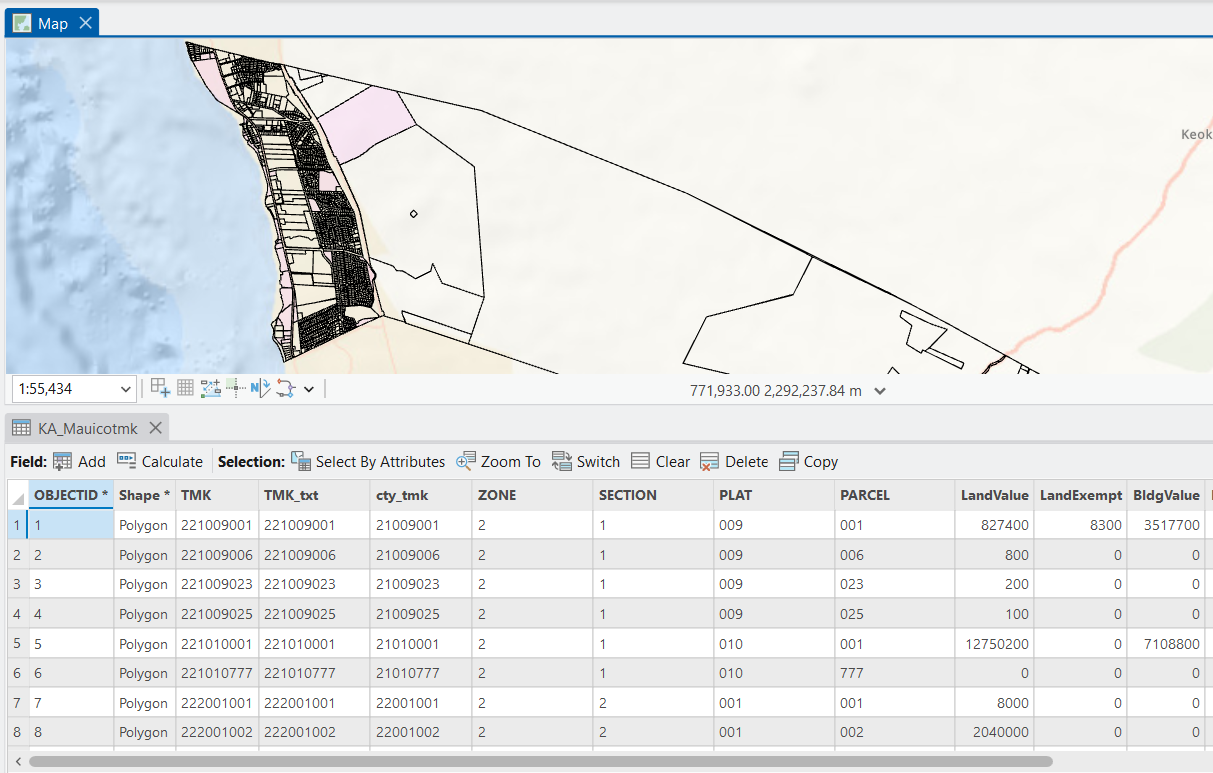Image resolution: width=1213 pixels, height=773 pixels.
Task: Click the BldgValue column header
Action: click(x=1166, y=495)
